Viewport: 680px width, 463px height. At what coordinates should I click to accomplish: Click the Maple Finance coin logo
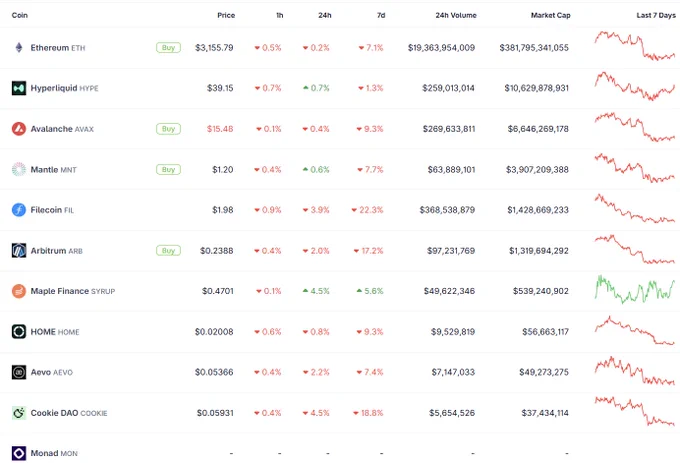[x=19, y=291]
